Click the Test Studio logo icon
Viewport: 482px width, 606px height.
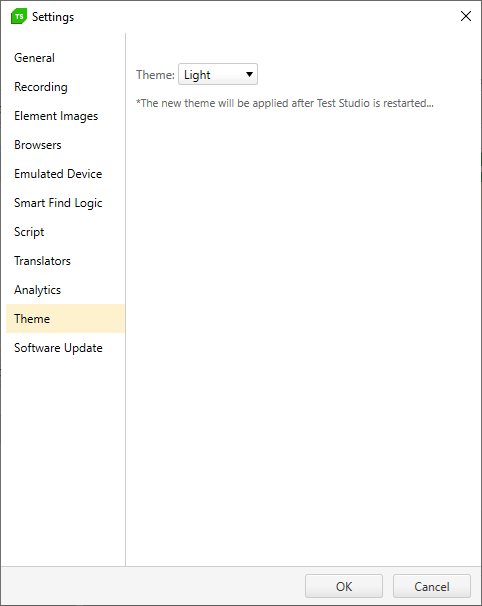[19, 16]
